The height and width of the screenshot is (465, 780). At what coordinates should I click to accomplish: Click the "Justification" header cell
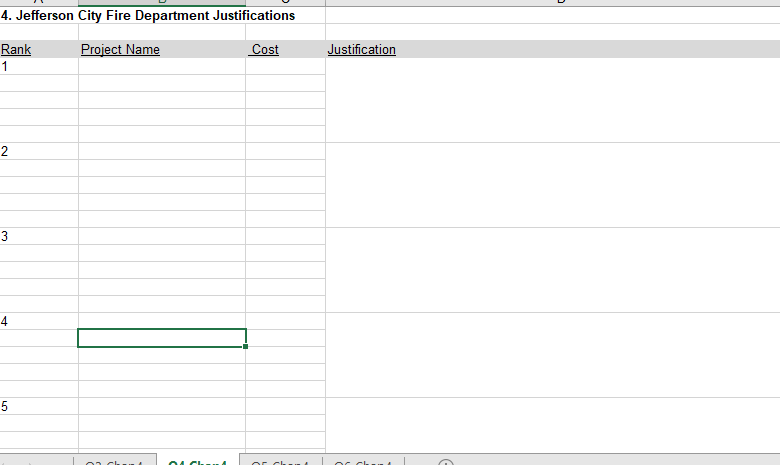pos(553,49)
